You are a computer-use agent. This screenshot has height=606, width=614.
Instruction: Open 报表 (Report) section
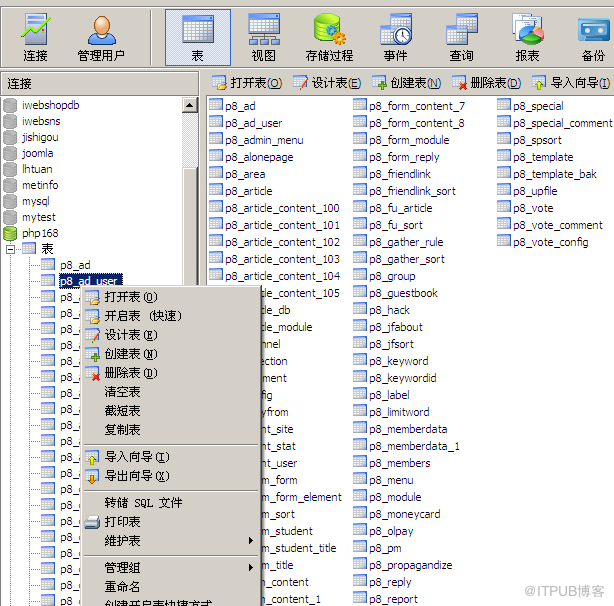coord(527,38)
